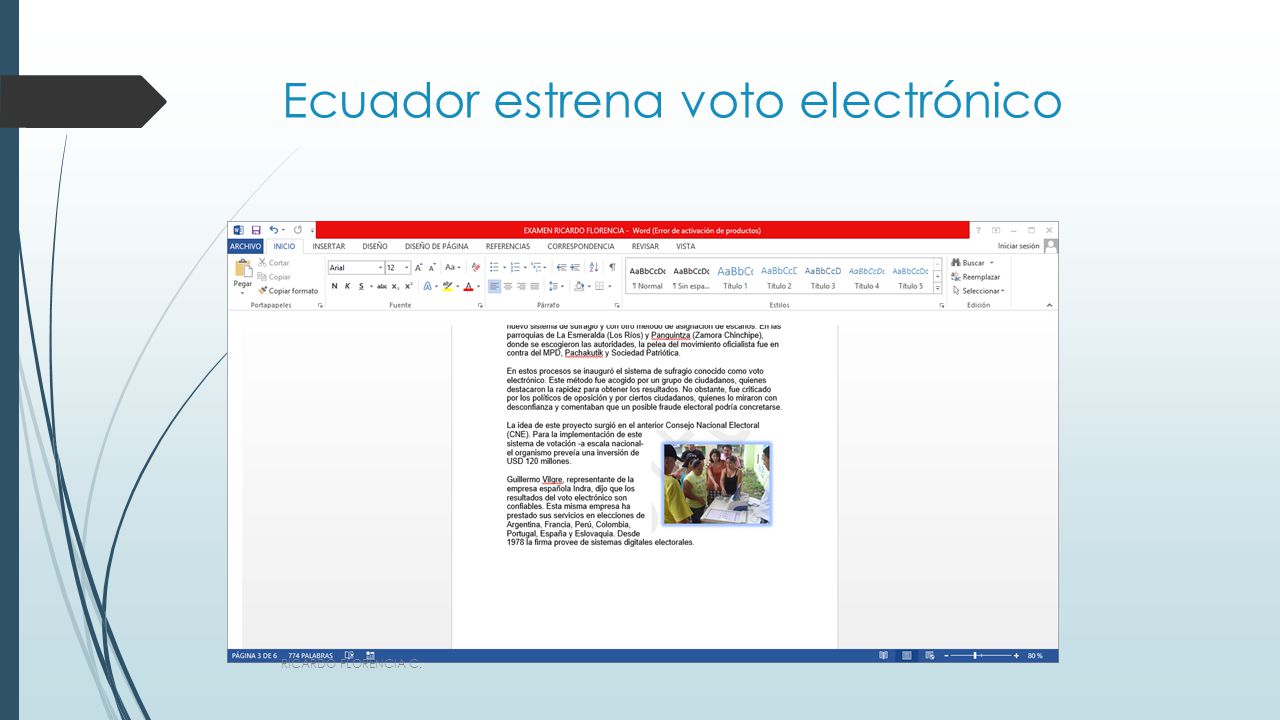
Task: Apply the Título 3 style
Action: 823,277
